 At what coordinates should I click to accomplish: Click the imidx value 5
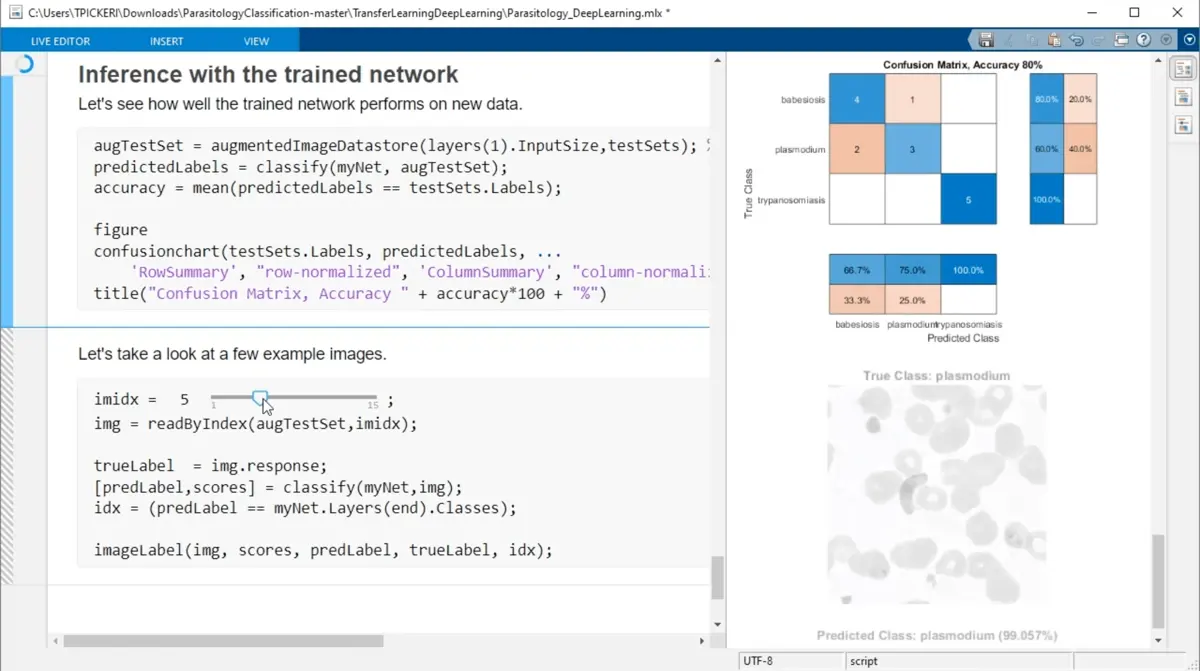click(x=185, y=400)
